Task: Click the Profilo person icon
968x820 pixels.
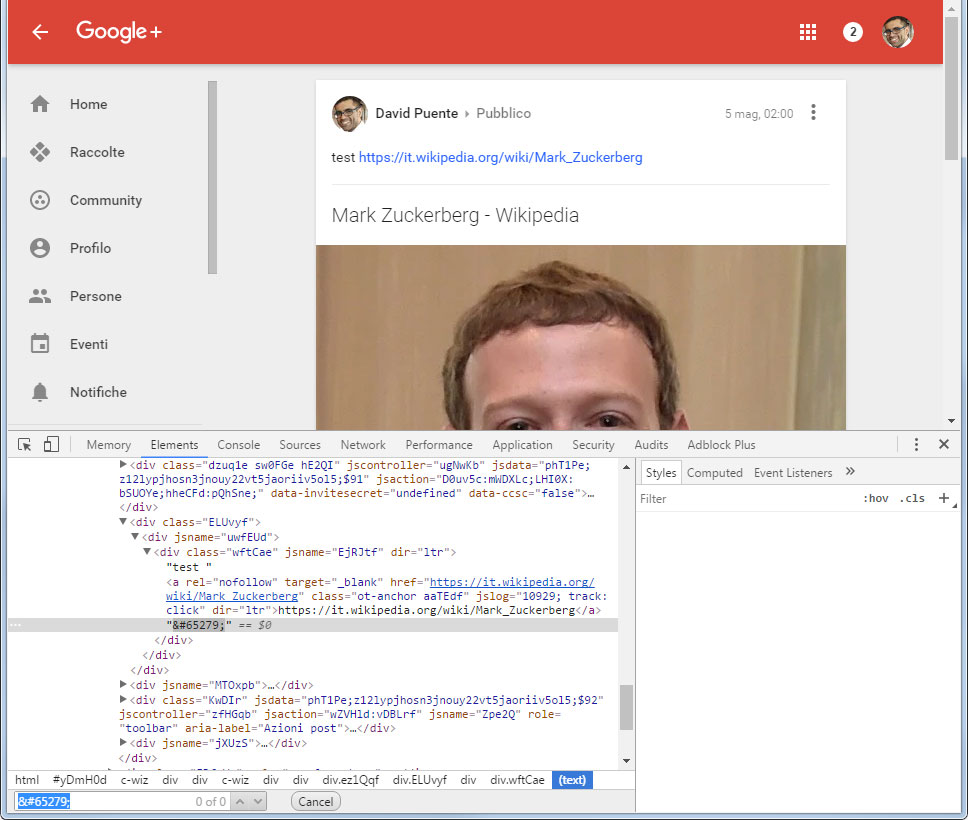Action: point(40,248)
